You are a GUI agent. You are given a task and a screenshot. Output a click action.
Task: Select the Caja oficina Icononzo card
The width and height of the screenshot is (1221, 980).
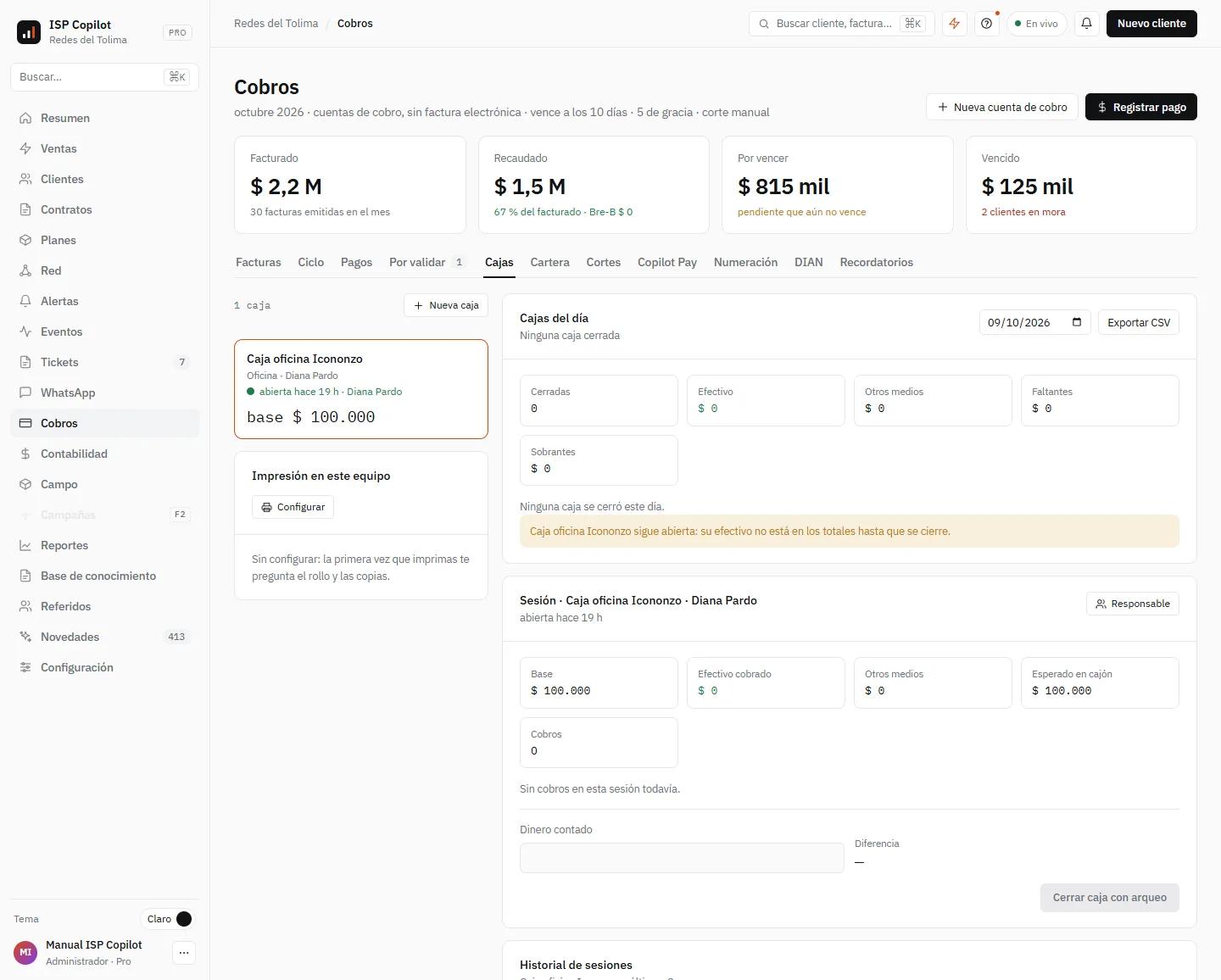tap(361, 389)
